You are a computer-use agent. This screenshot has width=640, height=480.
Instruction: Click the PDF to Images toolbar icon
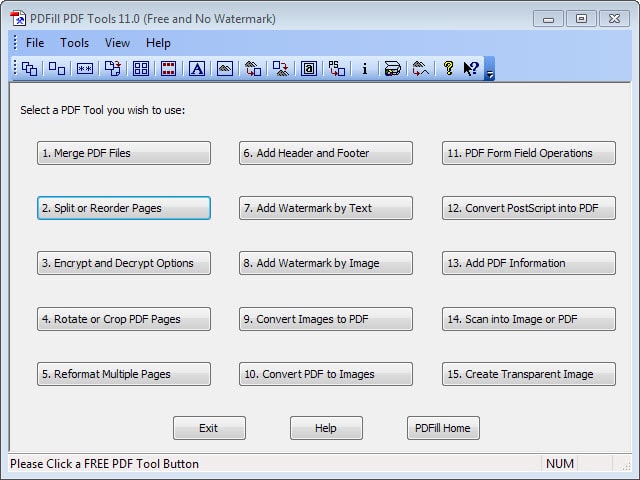(281, 69)
